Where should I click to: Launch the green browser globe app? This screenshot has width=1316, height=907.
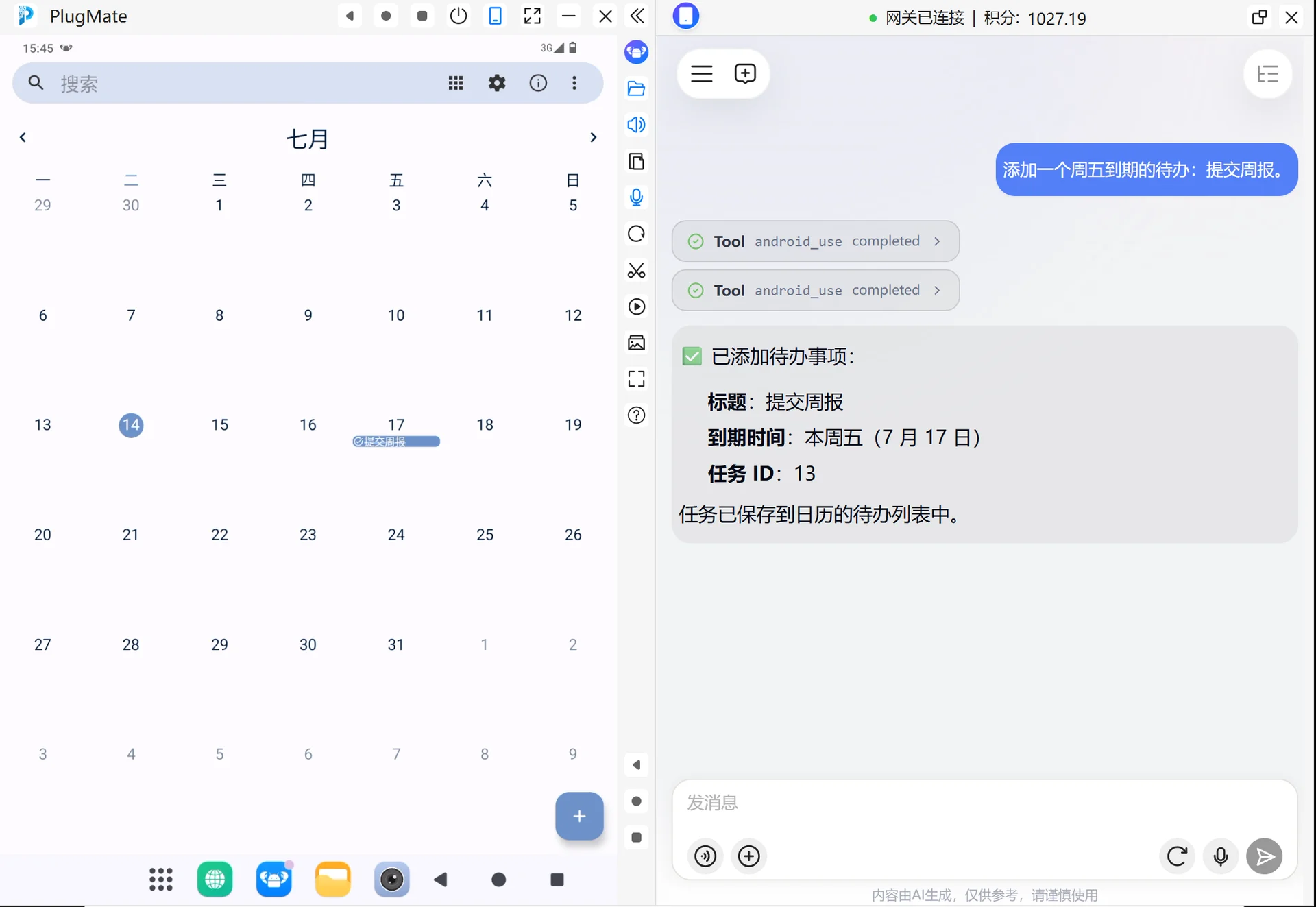[215, 880]
